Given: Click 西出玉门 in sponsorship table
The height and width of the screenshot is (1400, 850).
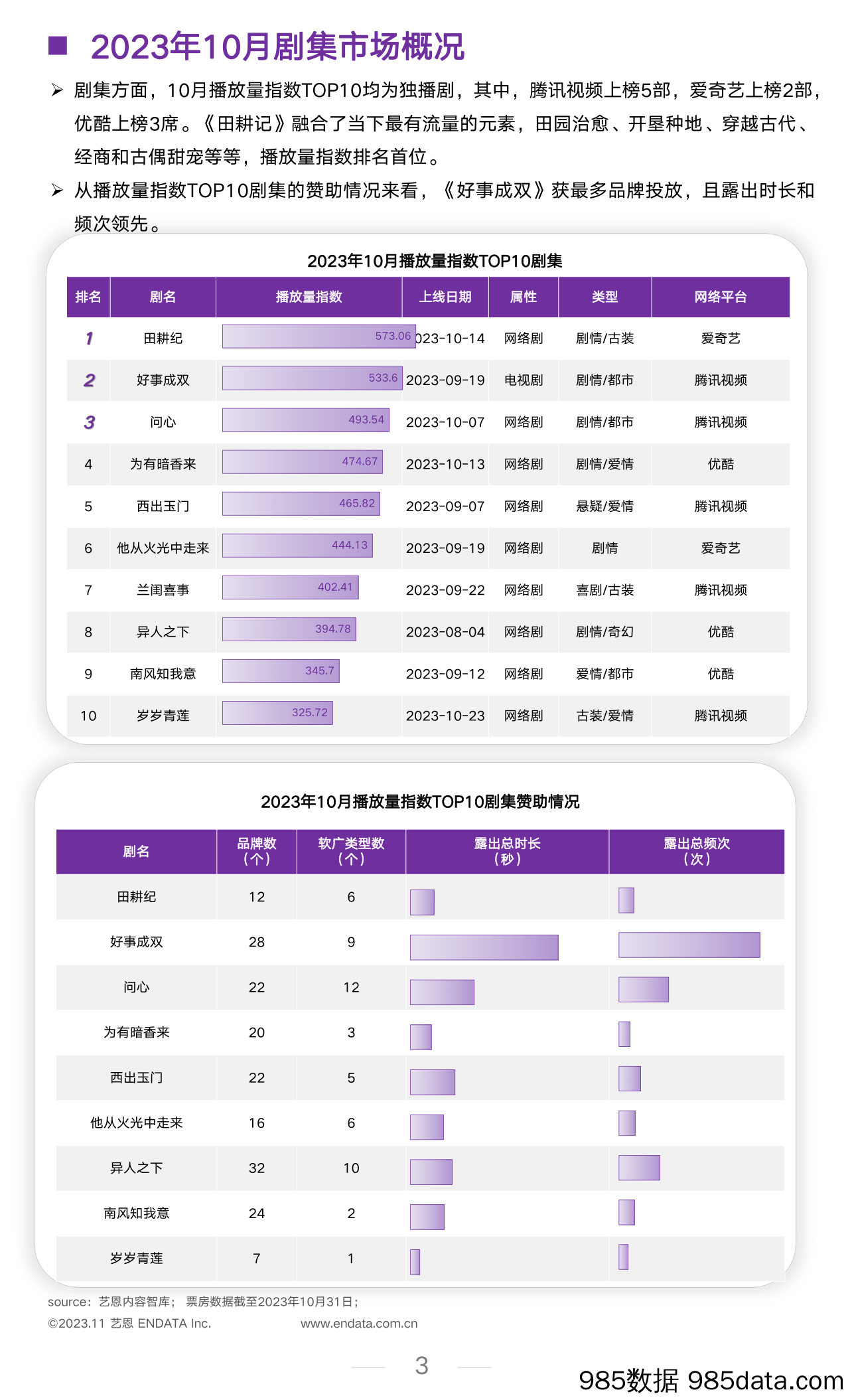Looking at the screenshot, I should pyautogui.click(x=136, y=1077).
